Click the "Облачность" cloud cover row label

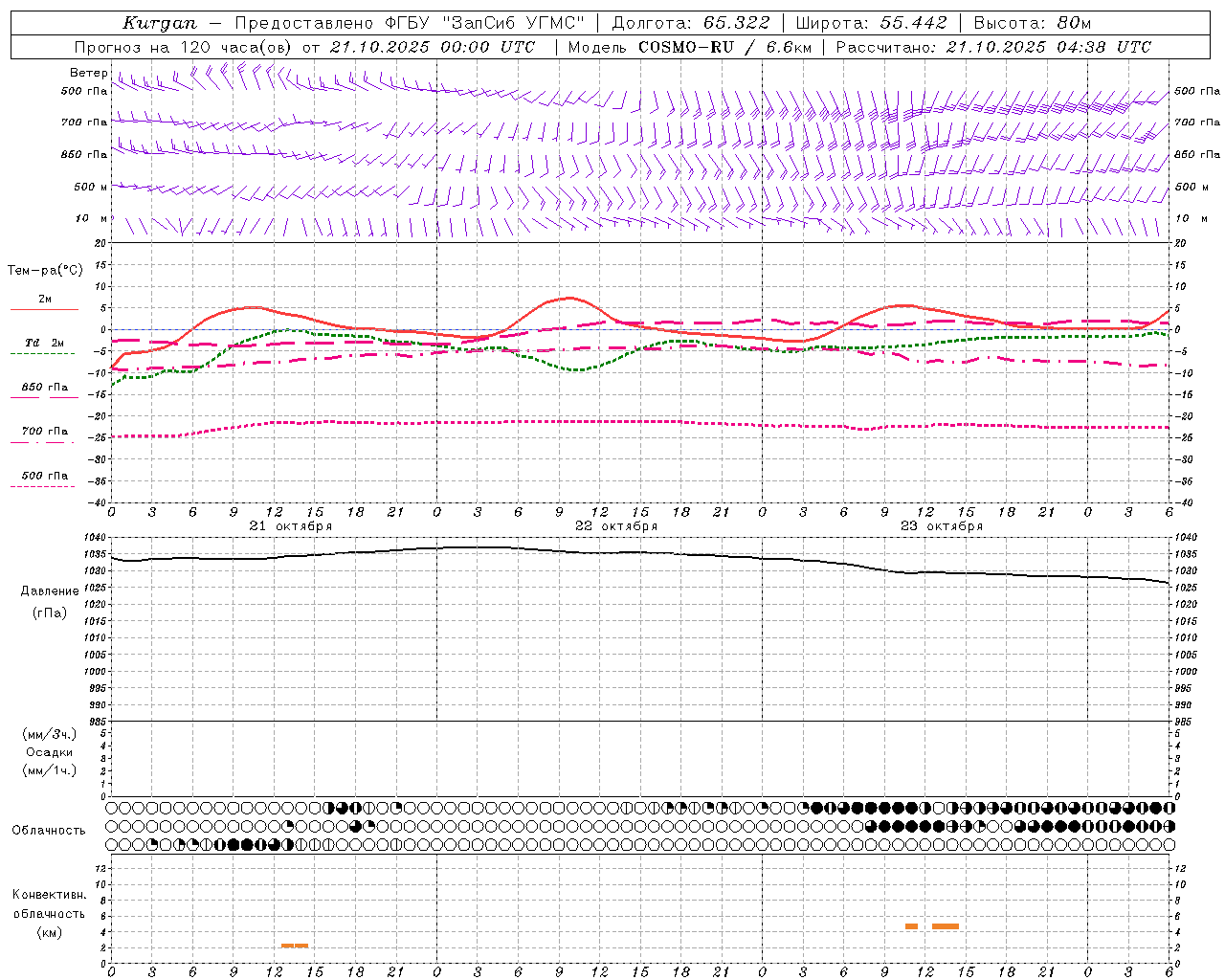click(x=49, y=830)
